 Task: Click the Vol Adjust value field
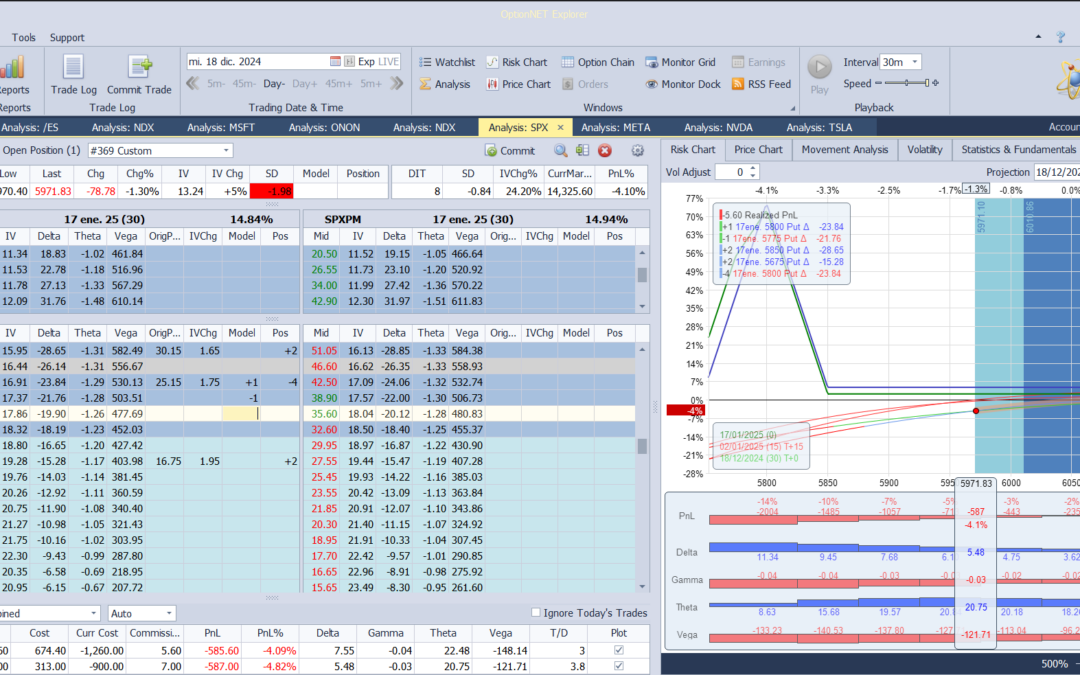tap(731, 172)
